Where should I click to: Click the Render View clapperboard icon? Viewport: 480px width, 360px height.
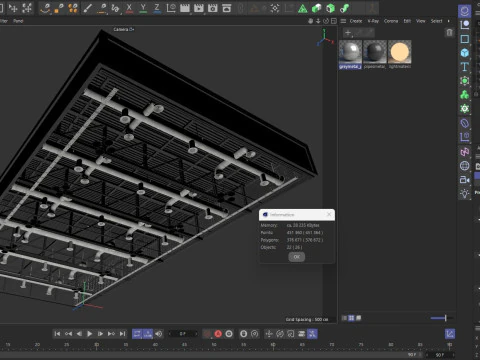[x=185, y=8]
